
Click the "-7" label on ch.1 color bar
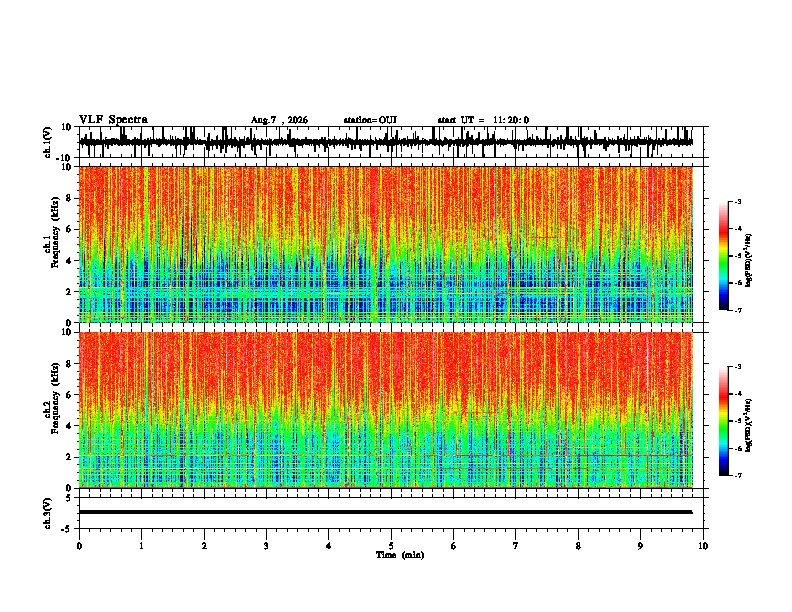[737, 310]
